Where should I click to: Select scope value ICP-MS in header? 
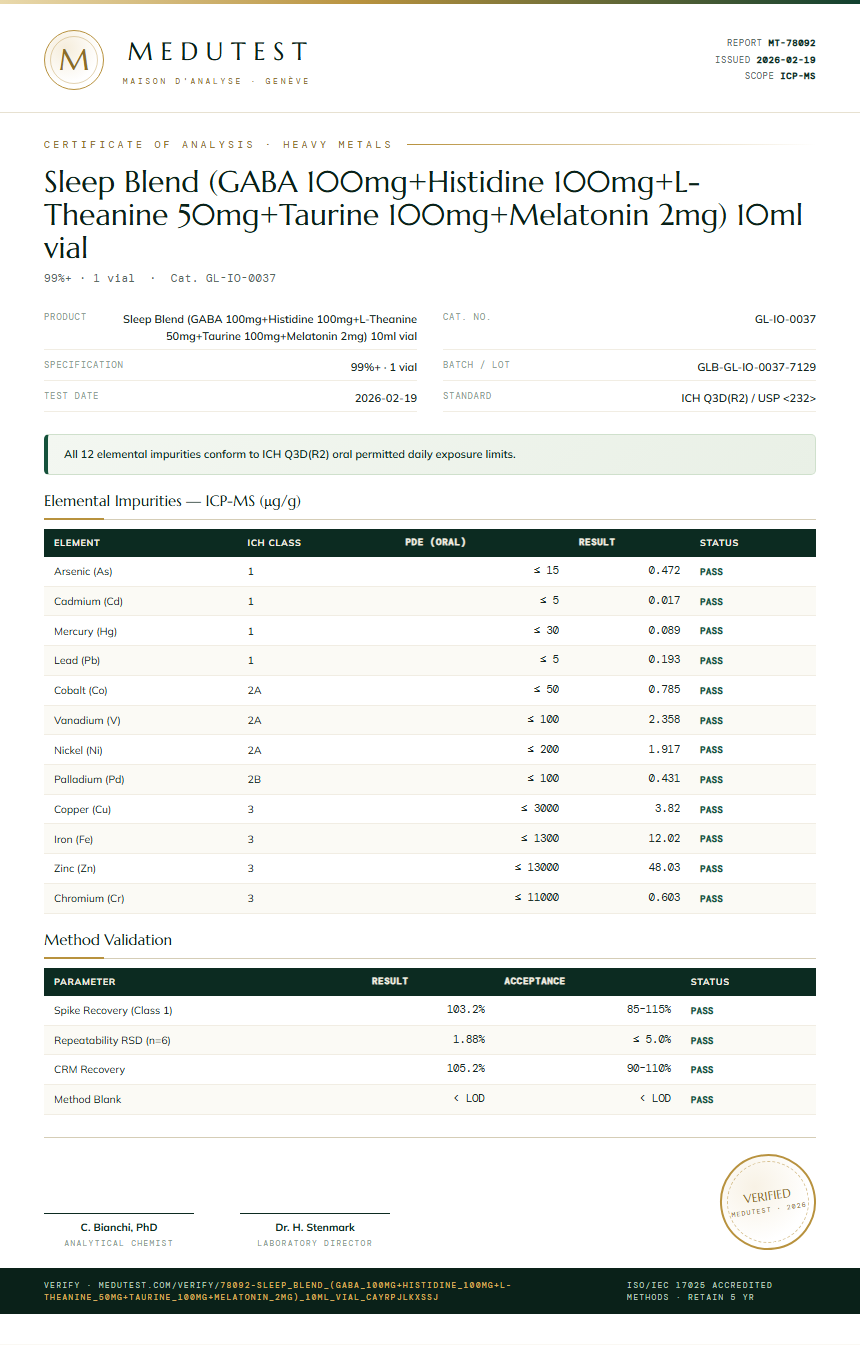pos(797,76)
